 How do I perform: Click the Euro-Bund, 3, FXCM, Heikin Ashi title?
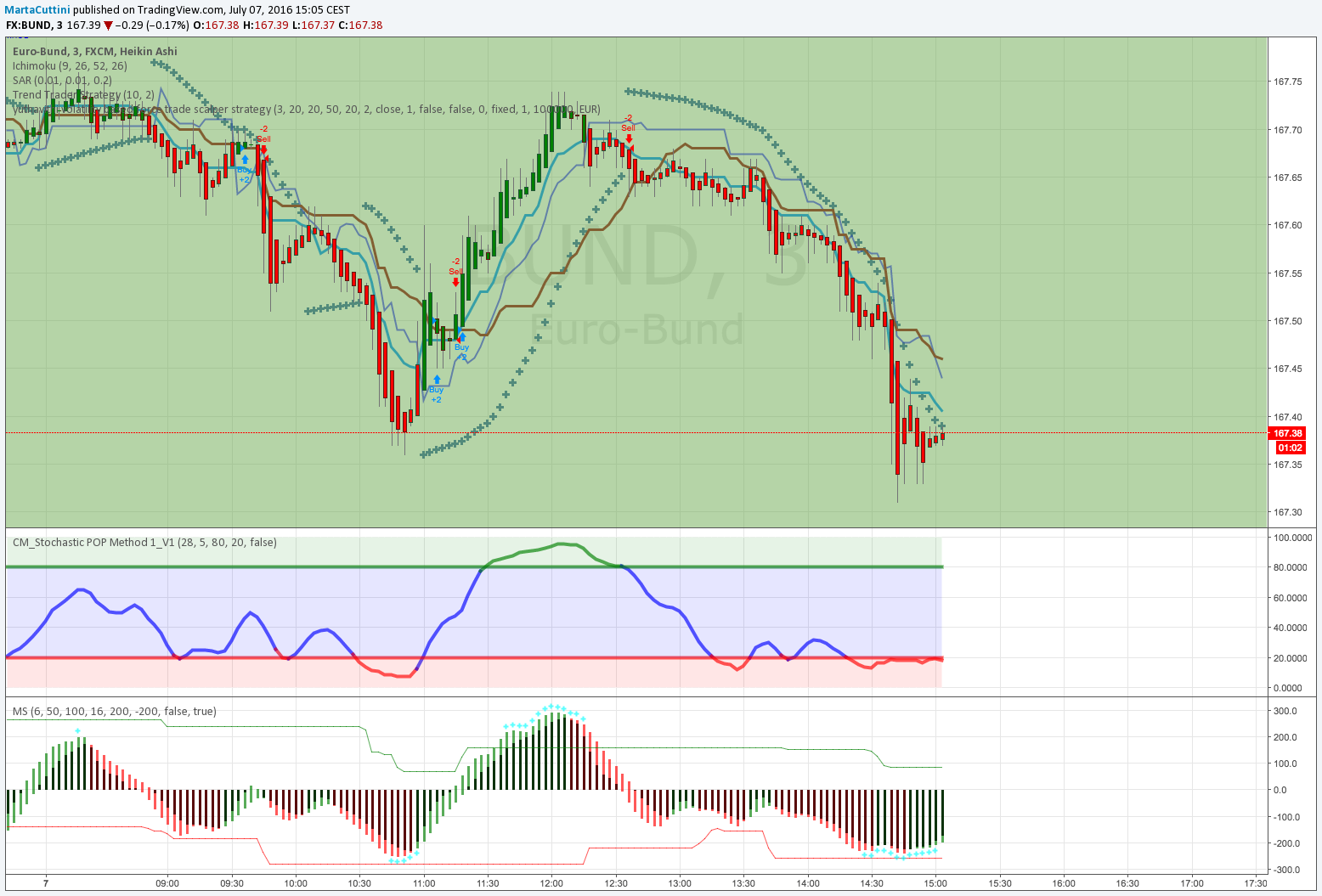95,51
